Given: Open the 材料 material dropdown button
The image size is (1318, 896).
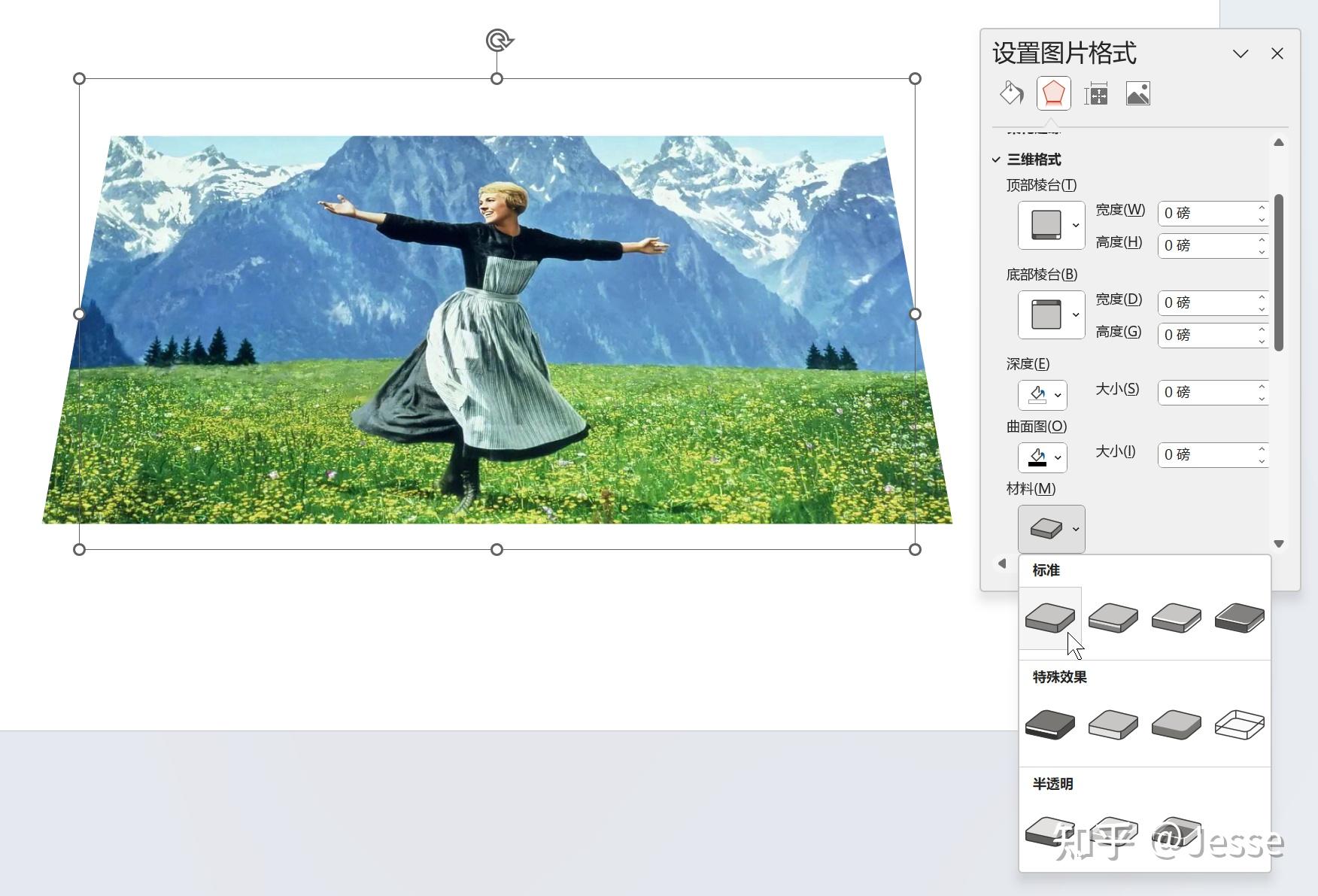Looking at the screenshot, I should point(1051,529).
